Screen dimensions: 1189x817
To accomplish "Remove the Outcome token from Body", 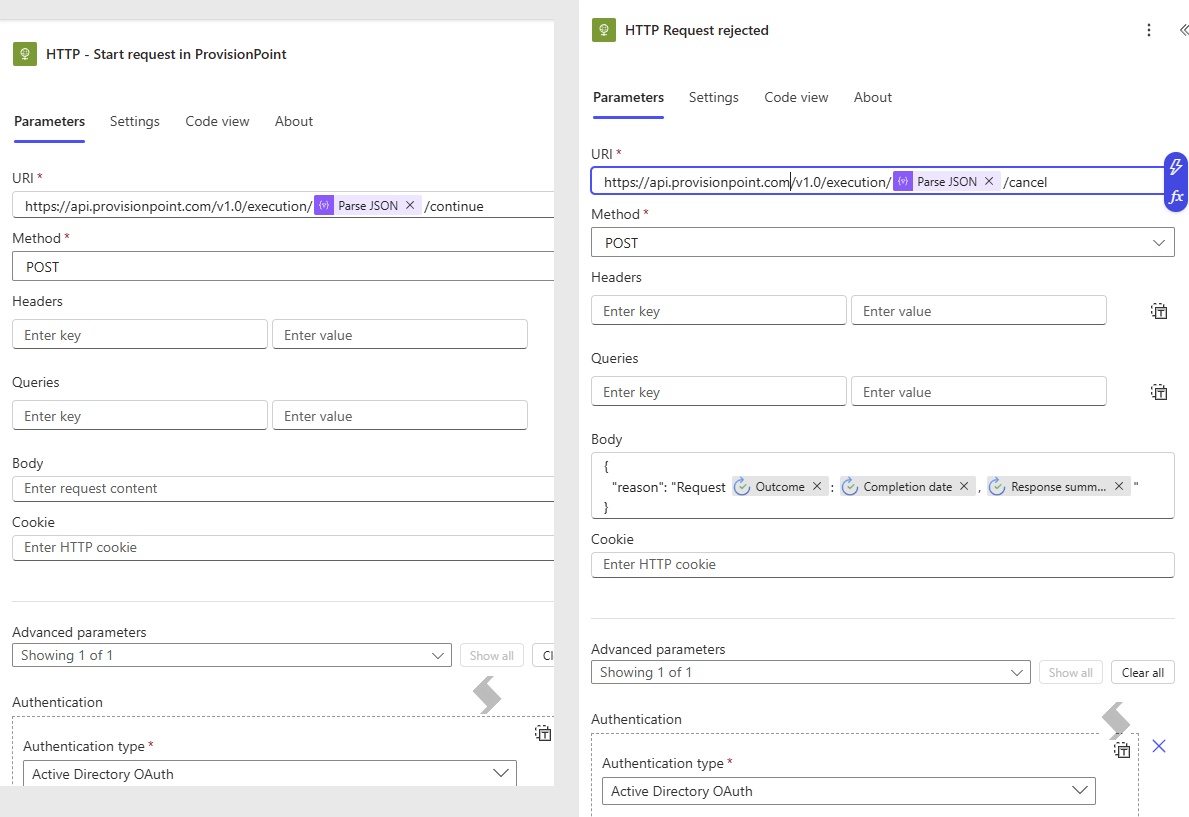I will click(817, 486).
